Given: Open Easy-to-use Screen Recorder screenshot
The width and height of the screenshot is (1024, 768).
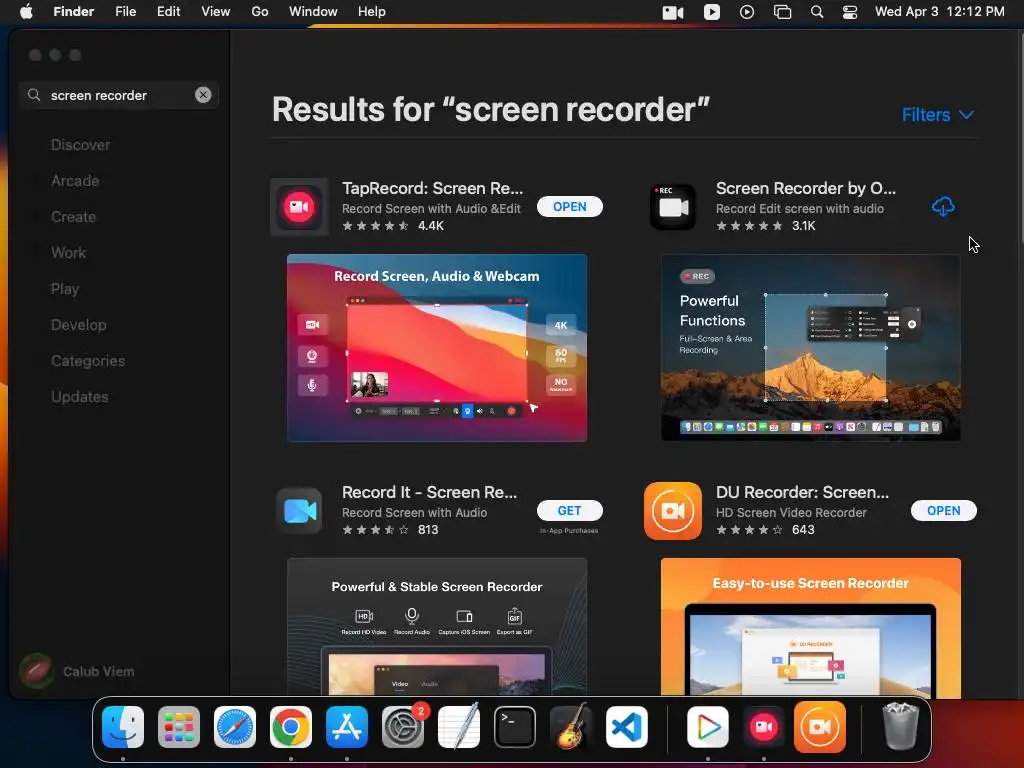Looking at the screenshot, I should (x=810, y=627).
